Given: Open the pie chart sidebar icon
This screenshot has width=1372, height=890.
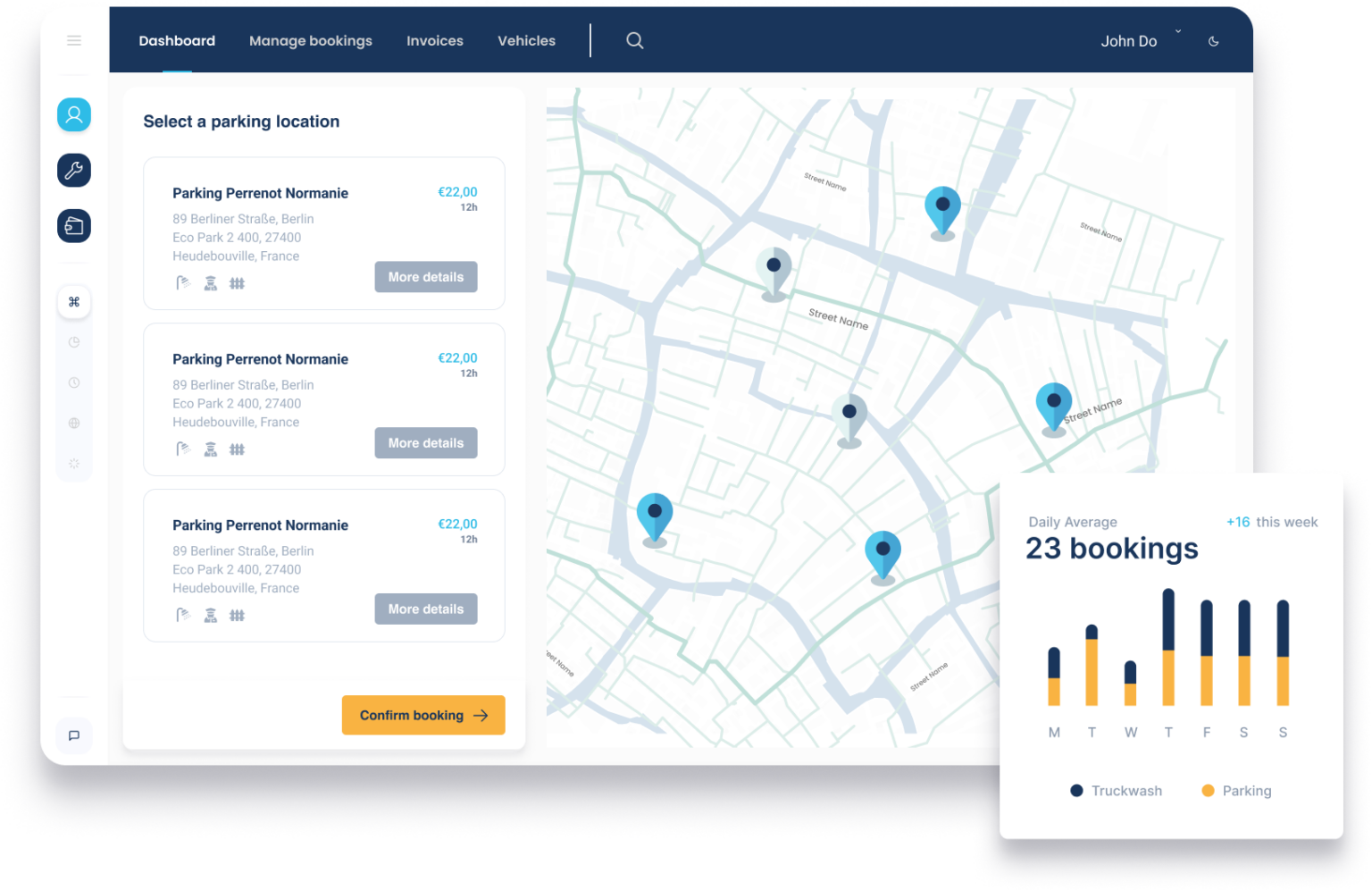Looking at the screenshot, I should click(74, 342).
